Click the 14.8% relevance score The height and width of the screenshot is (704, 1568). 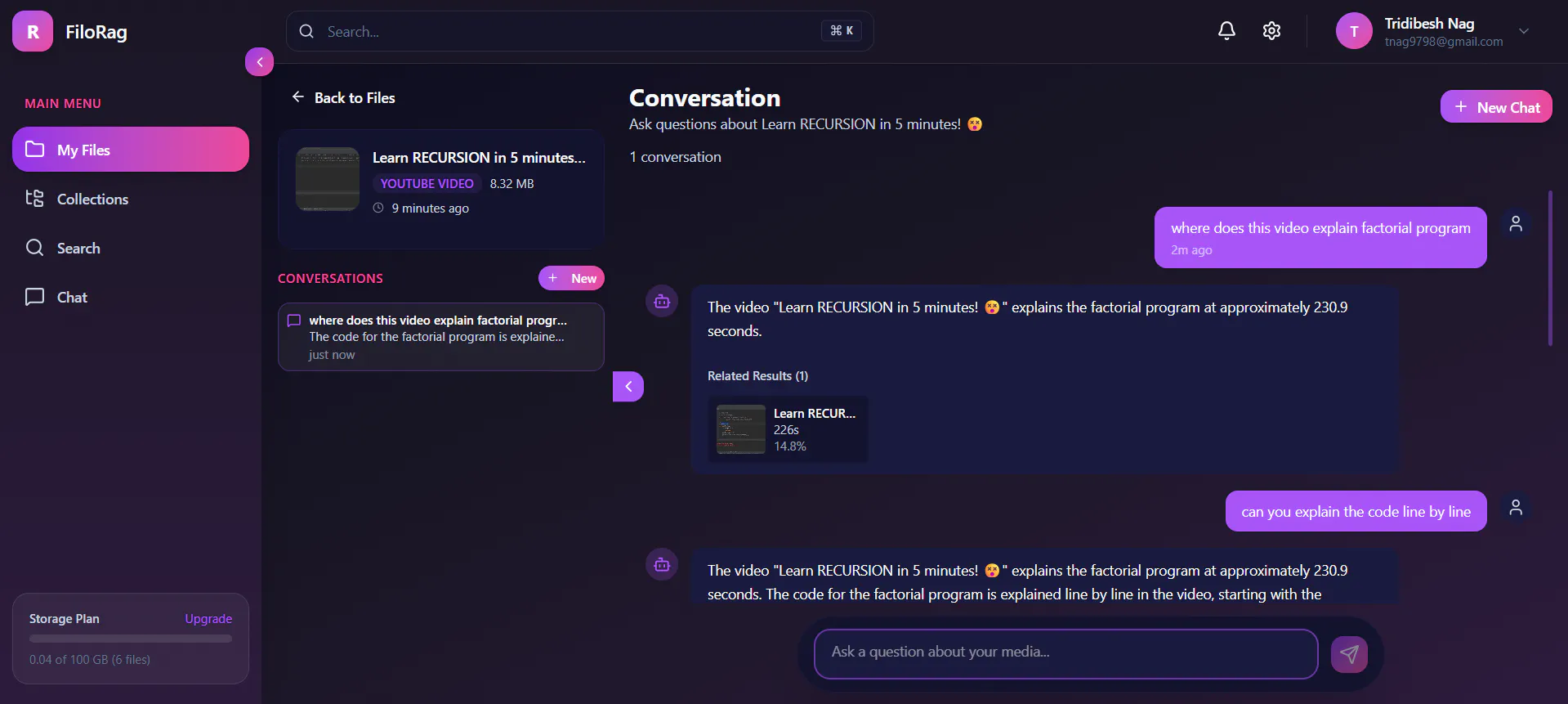[x=790, y=446]
